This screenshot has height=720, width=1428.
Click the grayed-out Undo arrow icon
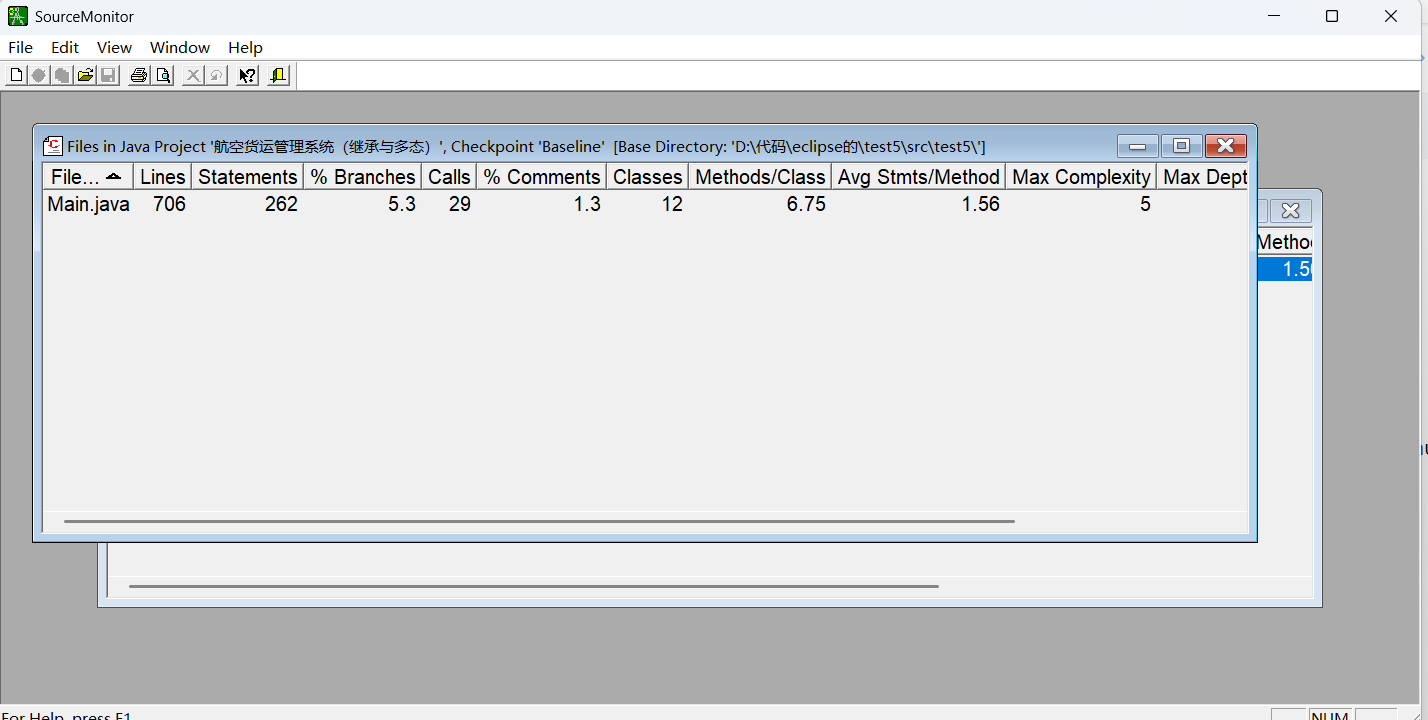216,75
